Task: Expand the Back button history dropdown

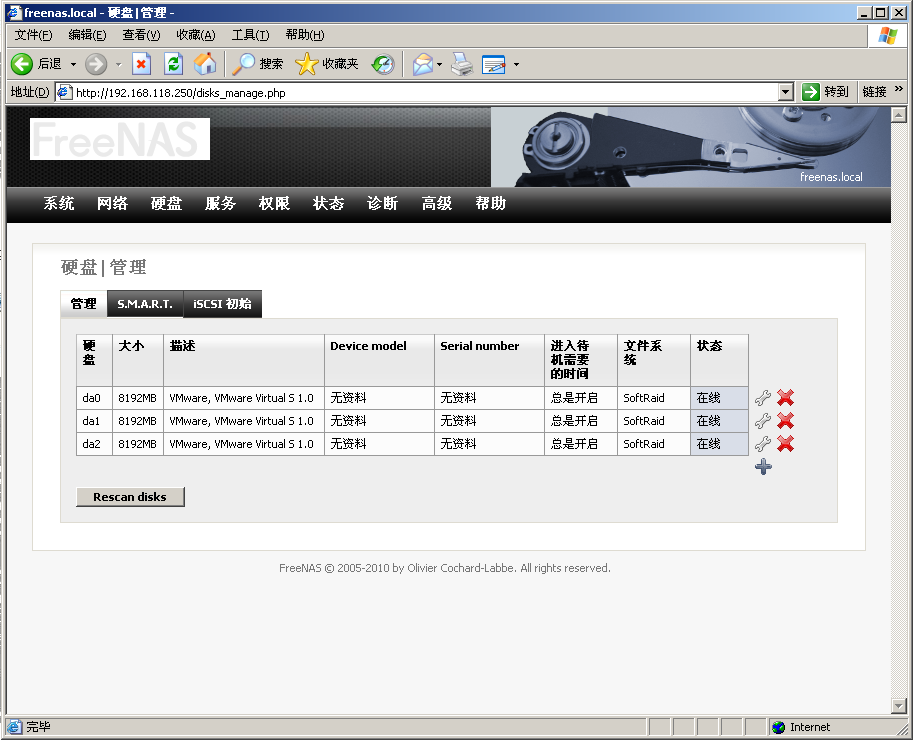Action: pyautogui.click(x=73, y=64)
